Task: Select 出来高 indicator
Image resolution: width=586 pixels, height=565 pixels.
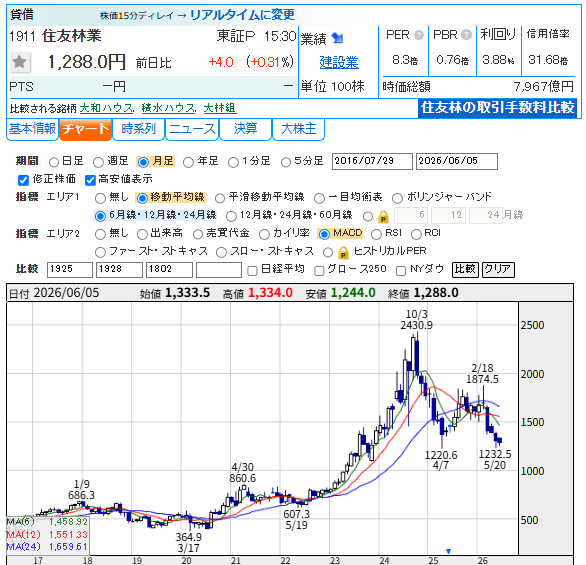Action: pyautogui.click(x=142, y=234)
